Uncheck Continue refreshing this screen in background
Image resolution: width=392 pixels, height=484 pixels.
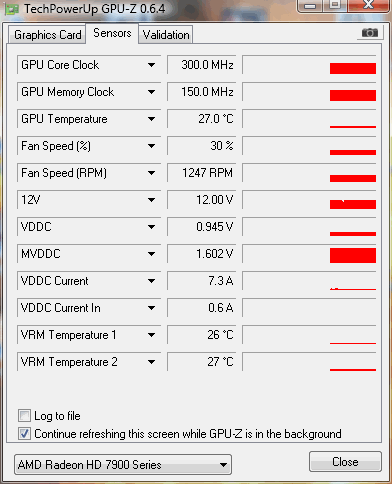24,434
